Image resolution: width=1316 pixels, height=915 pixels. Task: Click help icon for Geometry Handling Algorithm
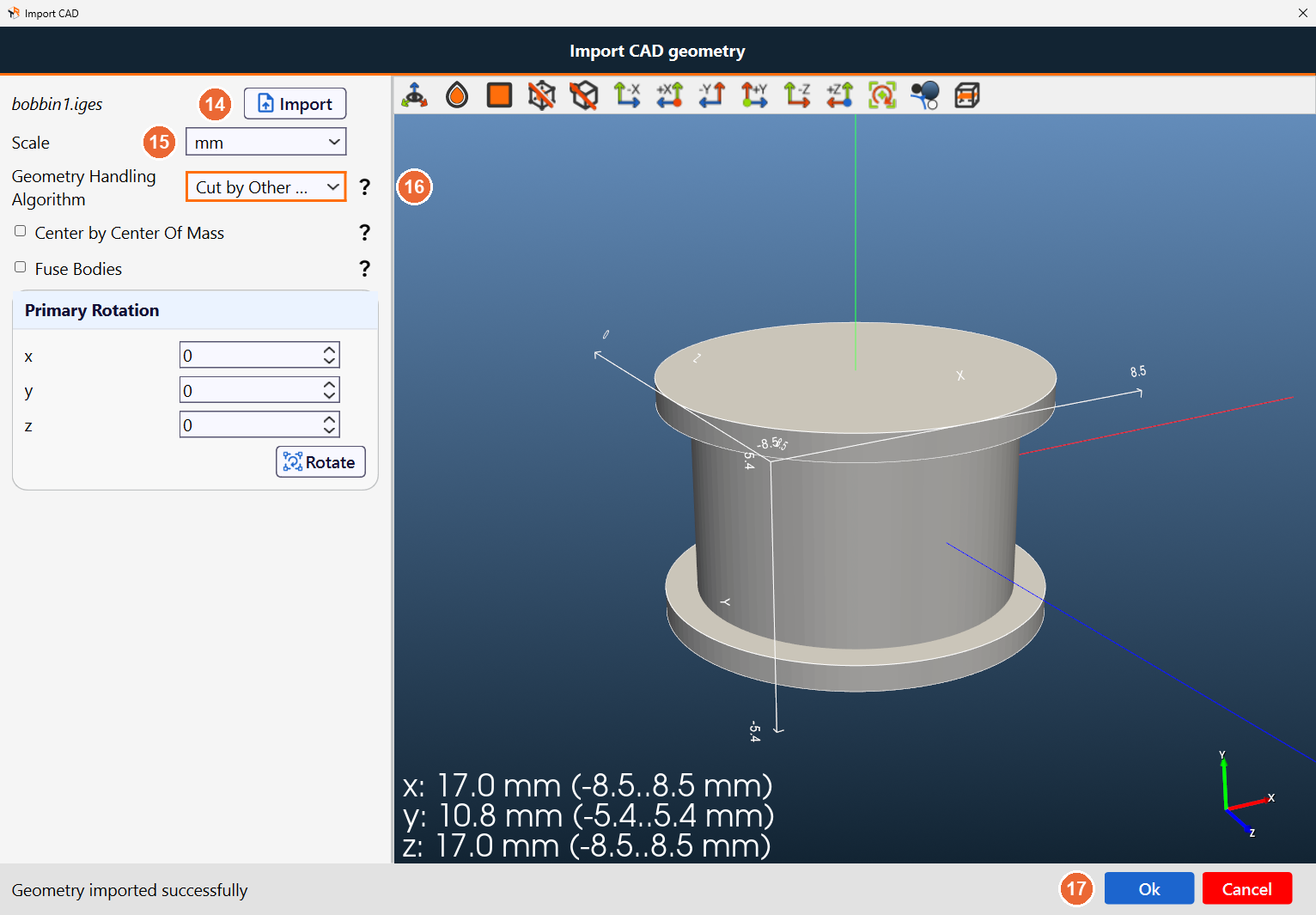point(365,187)
